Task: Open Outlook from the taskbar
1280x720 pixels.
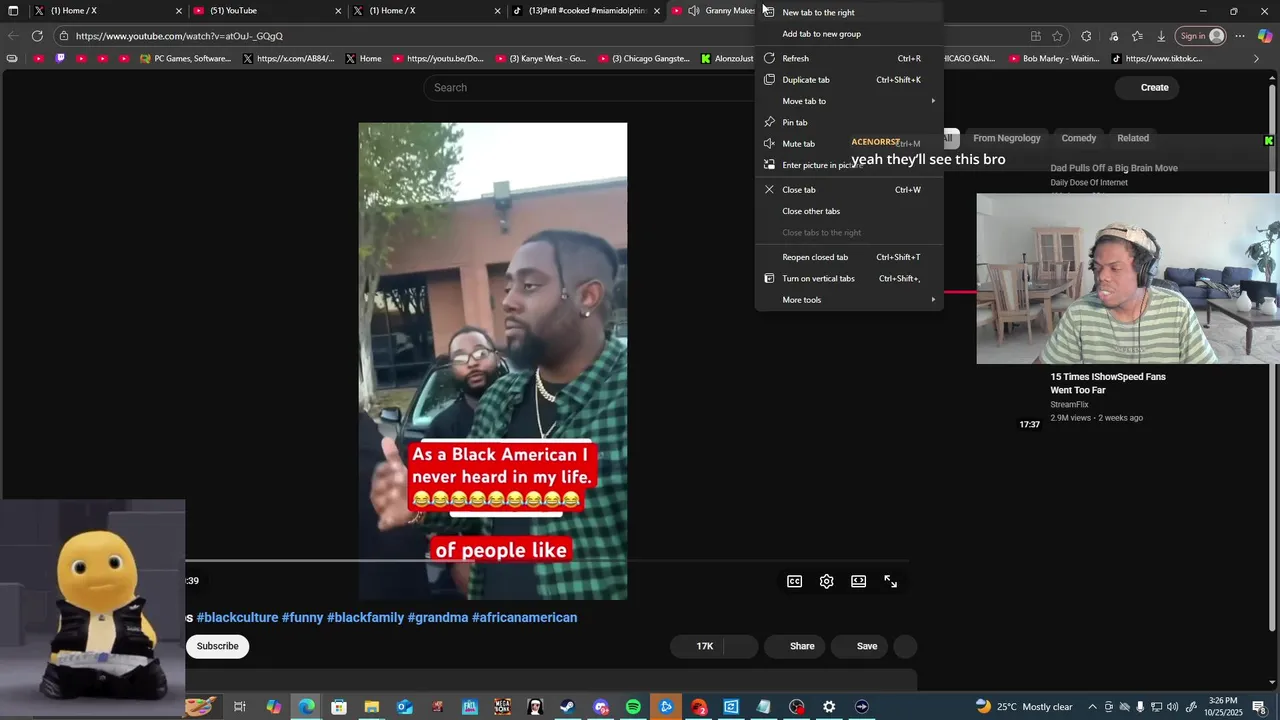Action: click(x=404, y=707)
